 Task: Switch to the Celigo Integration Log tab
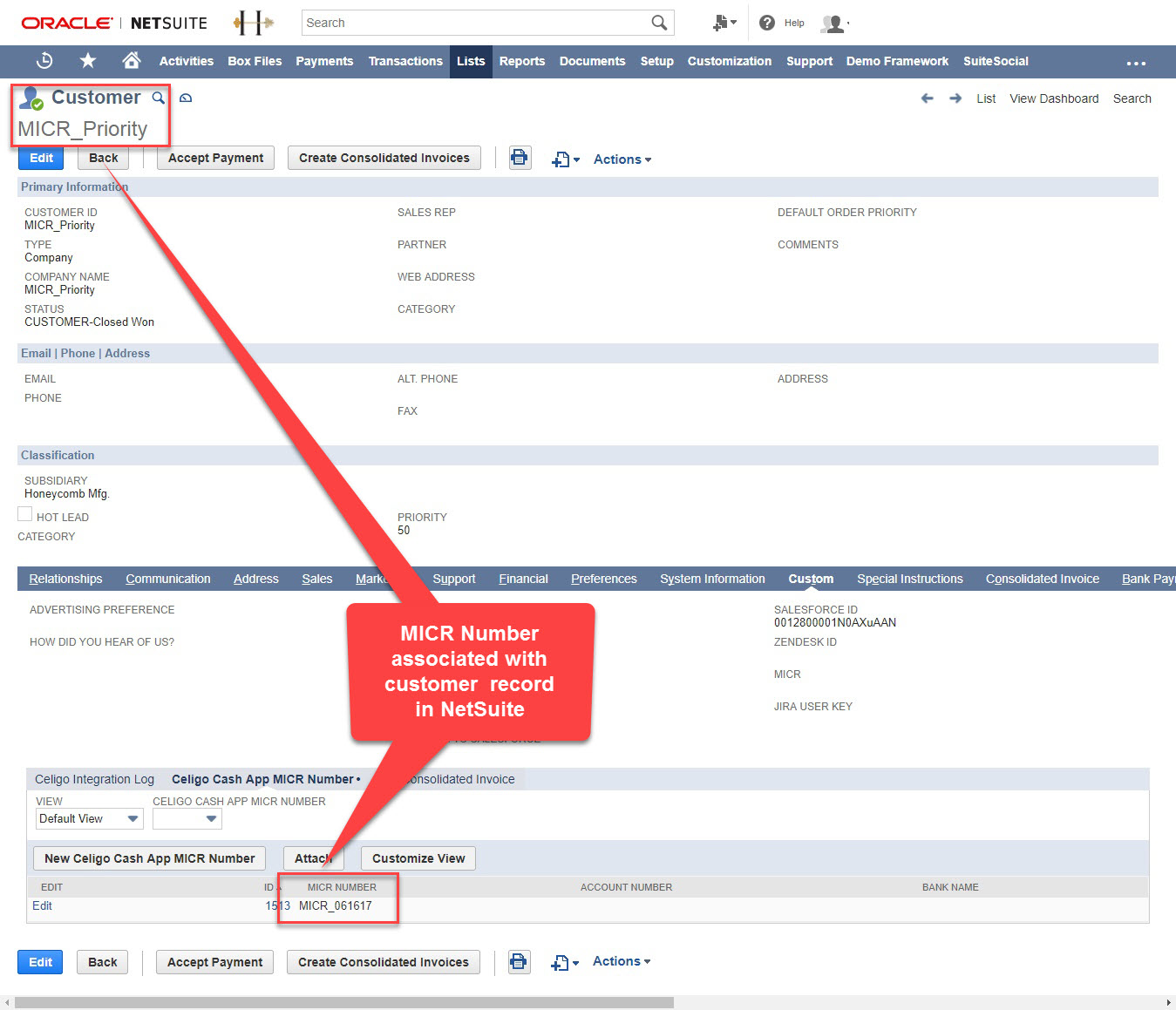[x=94, y=779]
